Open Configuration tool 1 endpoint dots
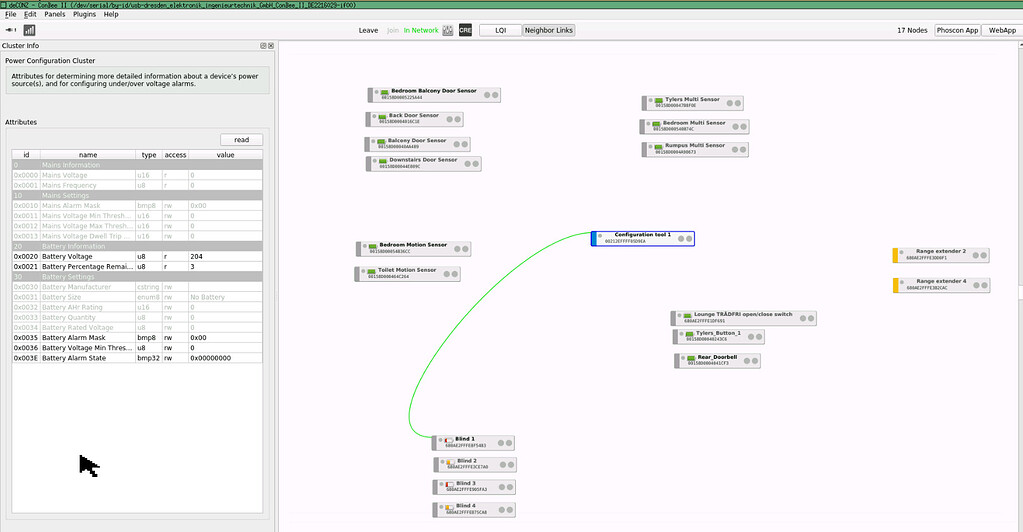 [684, 239]
